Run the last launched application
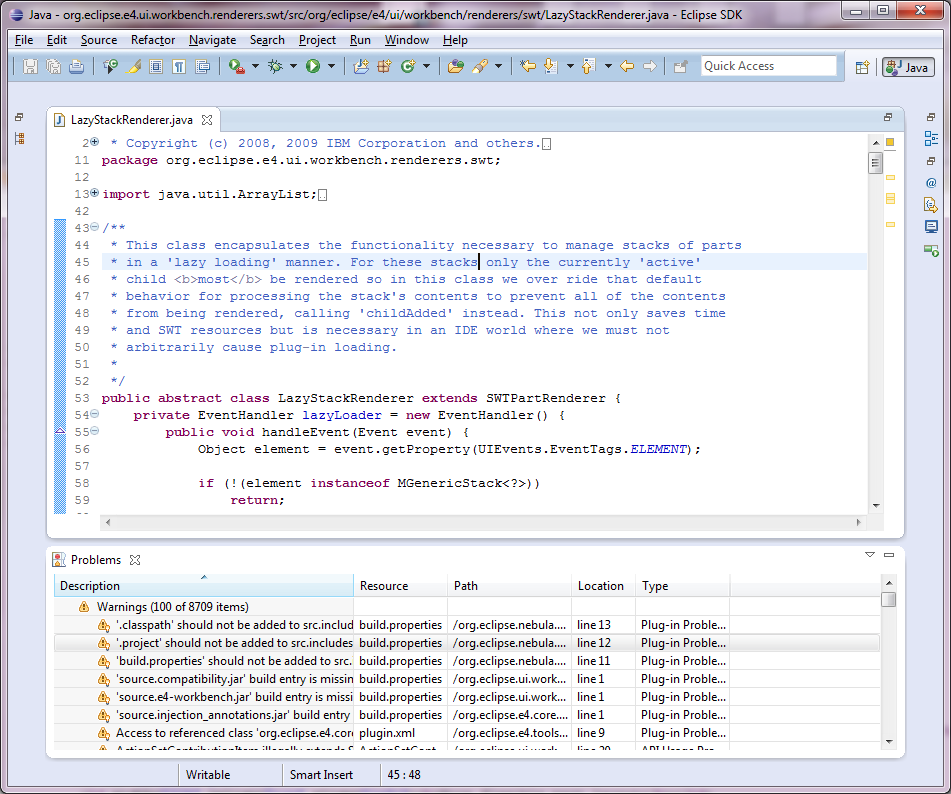This screenshot has height=794, width=951. pos(313,66)
